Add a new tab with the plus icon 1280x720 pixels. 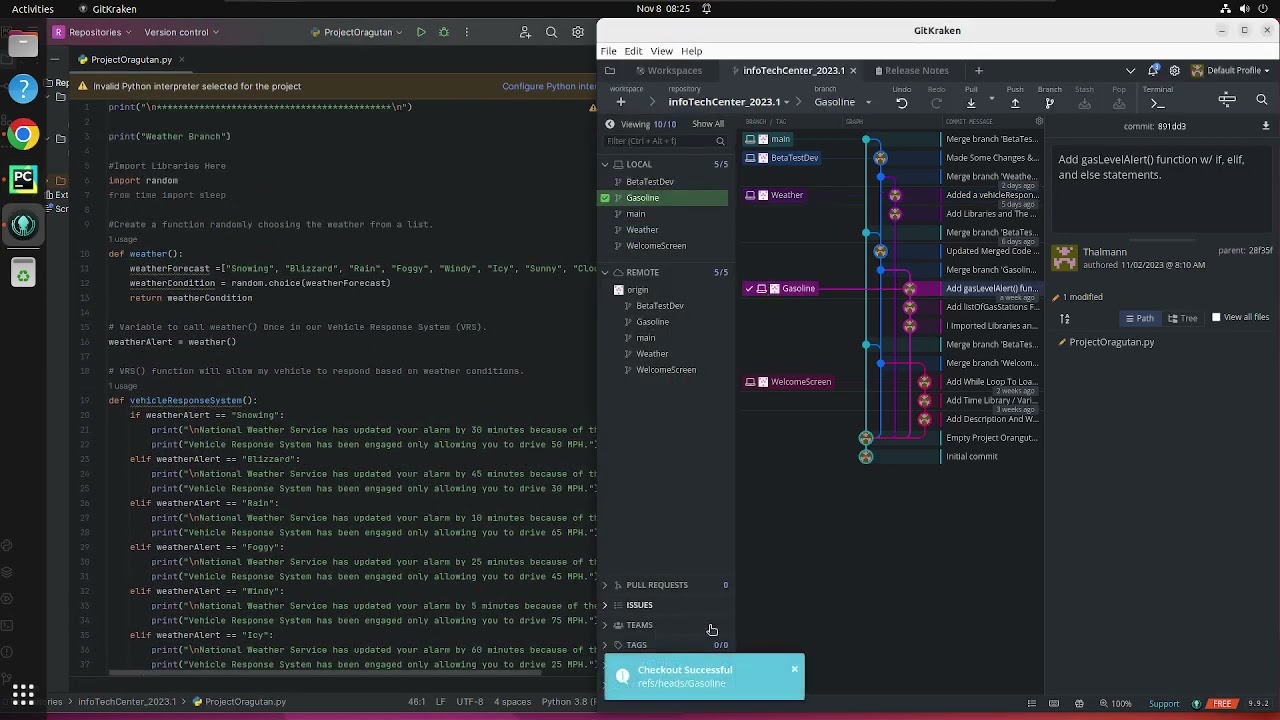click(x=979, y=71)
